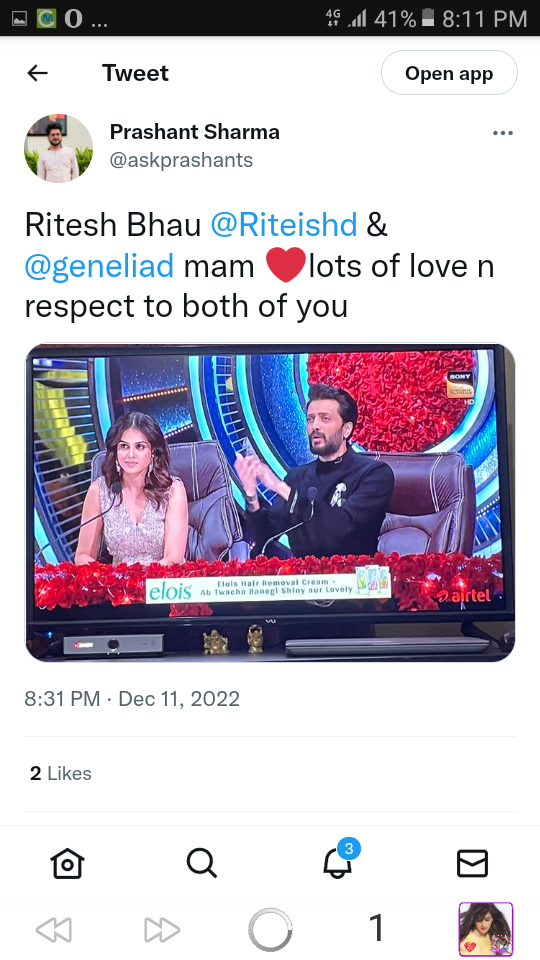Screen dimensions: 540x960
Task: Open Messages envelope icon
Action: click(472, 863)
